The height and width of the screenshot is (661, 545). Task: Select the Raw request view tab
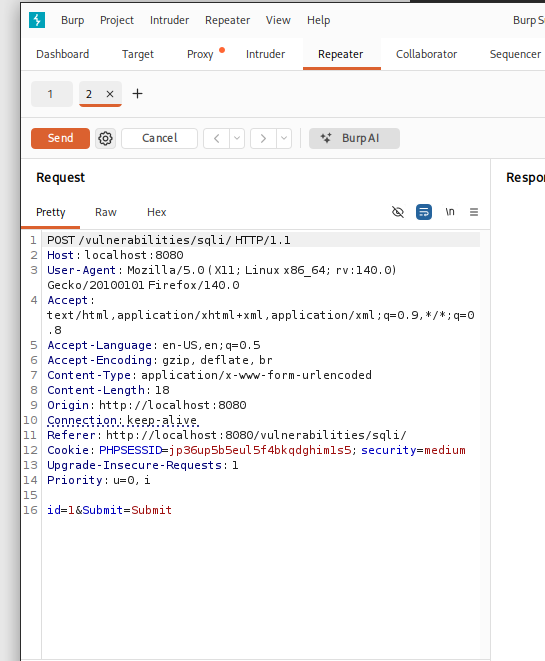(106, 212)
